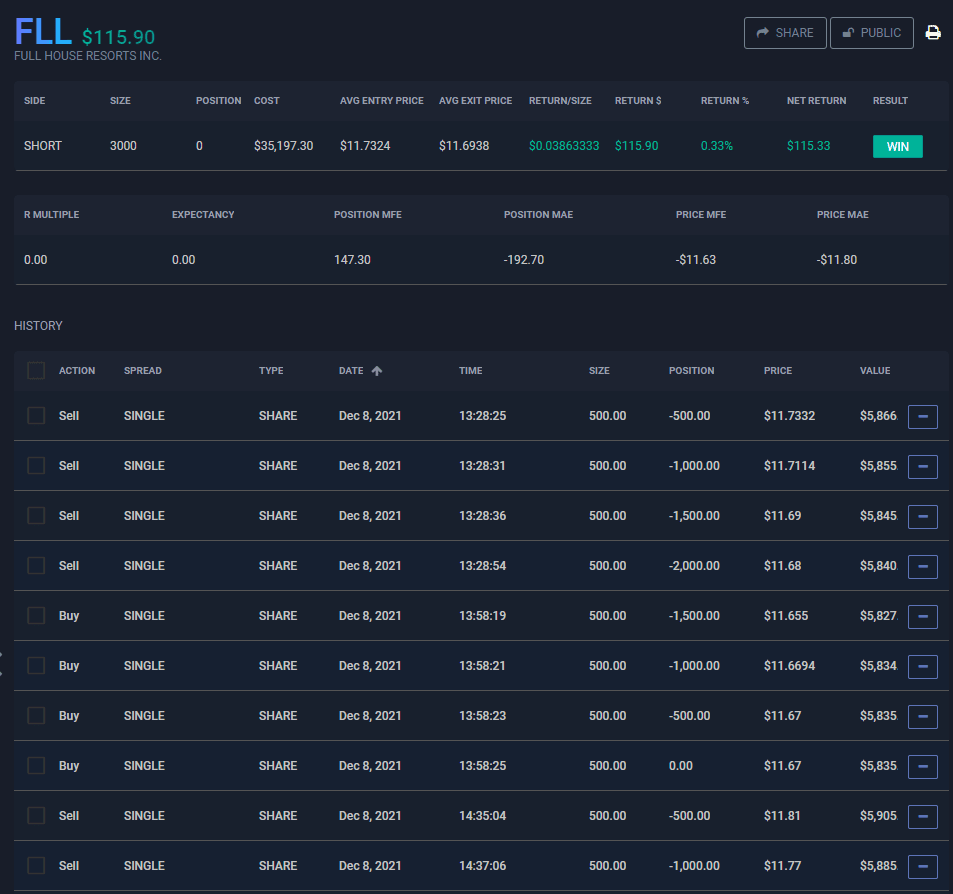The width and height of the screenshot is (953, 894).
Task: Click the Action column header
Action: click(x=77, y=371)
